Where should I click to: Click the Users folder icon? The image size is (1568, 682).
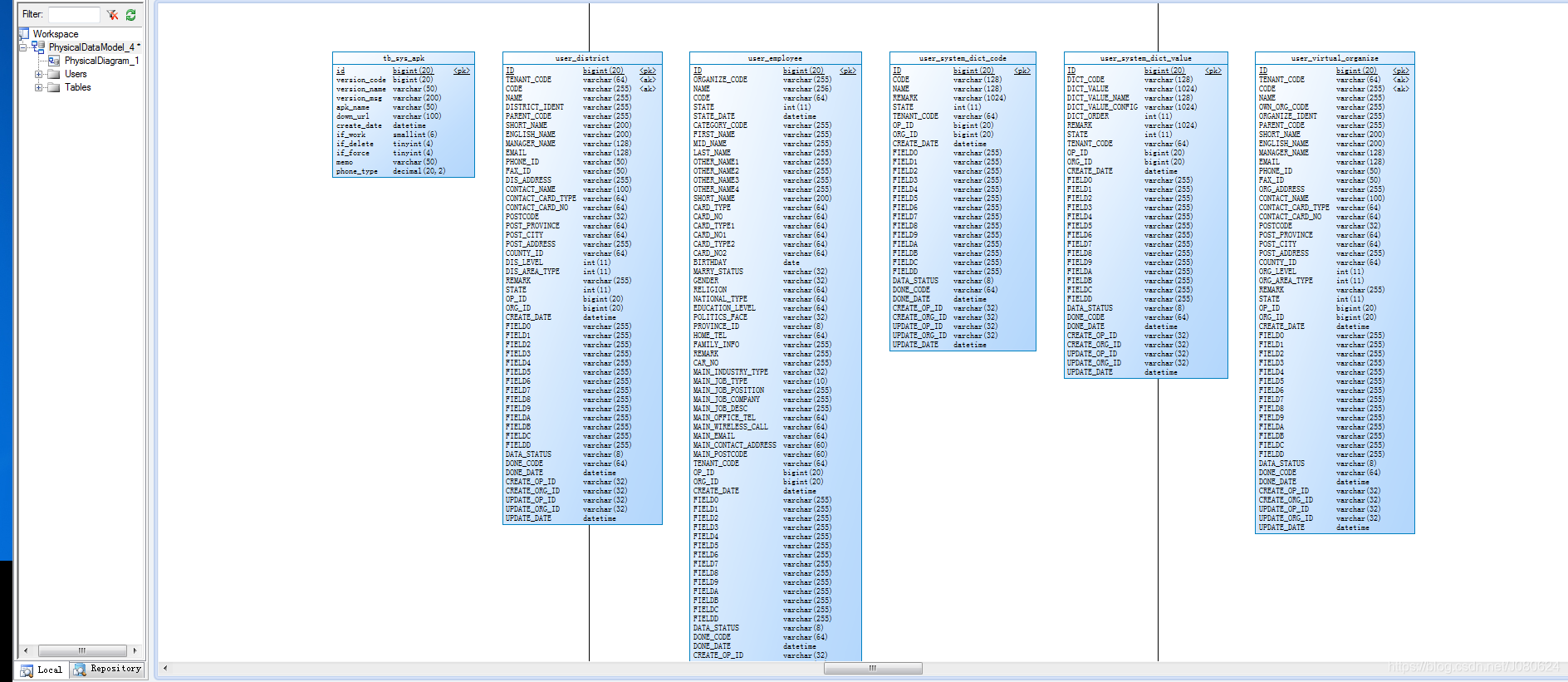tap(54, 74)
